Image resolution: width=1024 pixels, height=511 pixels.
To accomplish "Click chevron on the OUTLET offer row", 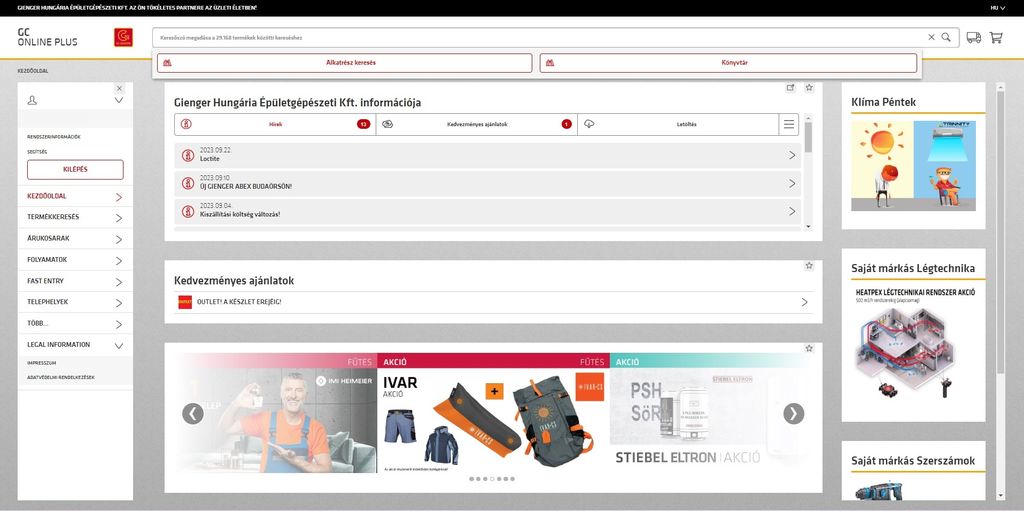I will point(804,302).
